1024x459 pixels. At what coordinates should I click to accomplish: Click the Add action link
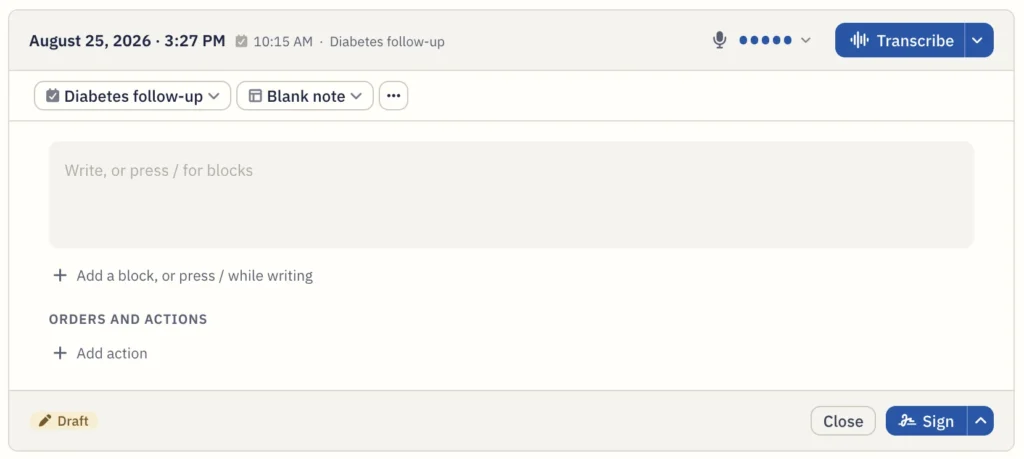[x=112, y=353]
